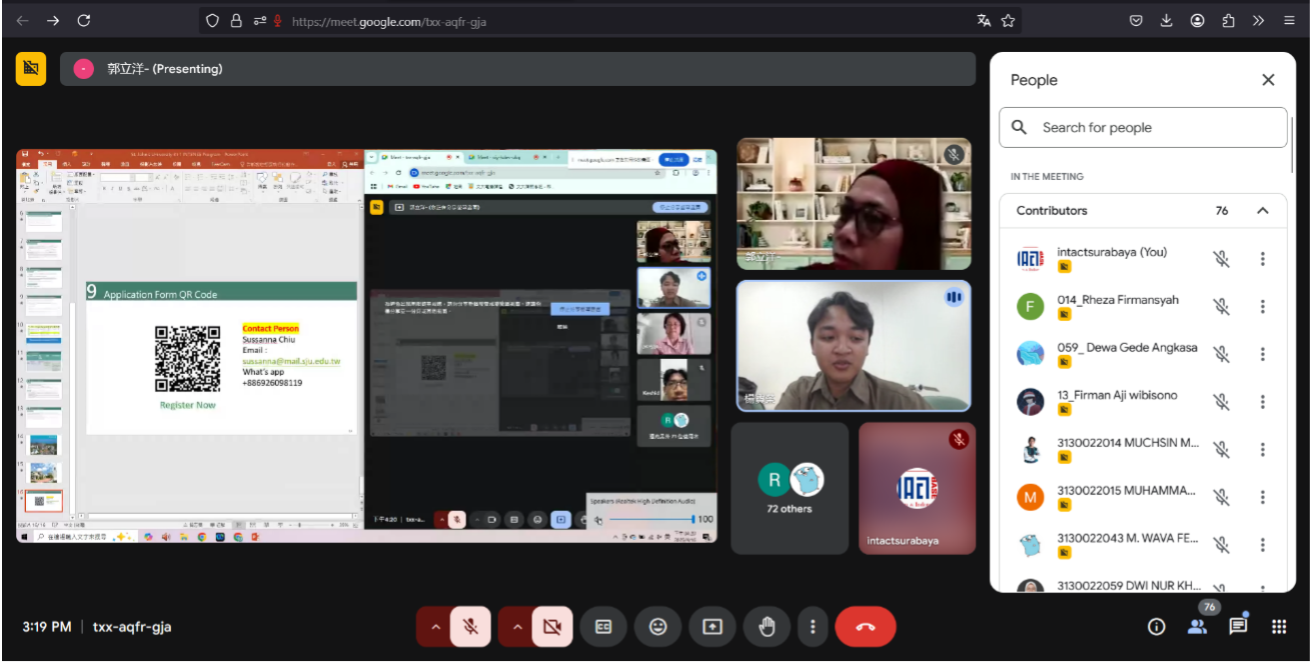Open meeting details info icon
The height and width of the screenshot is (666, 1313).
(x=1156, y=627)
